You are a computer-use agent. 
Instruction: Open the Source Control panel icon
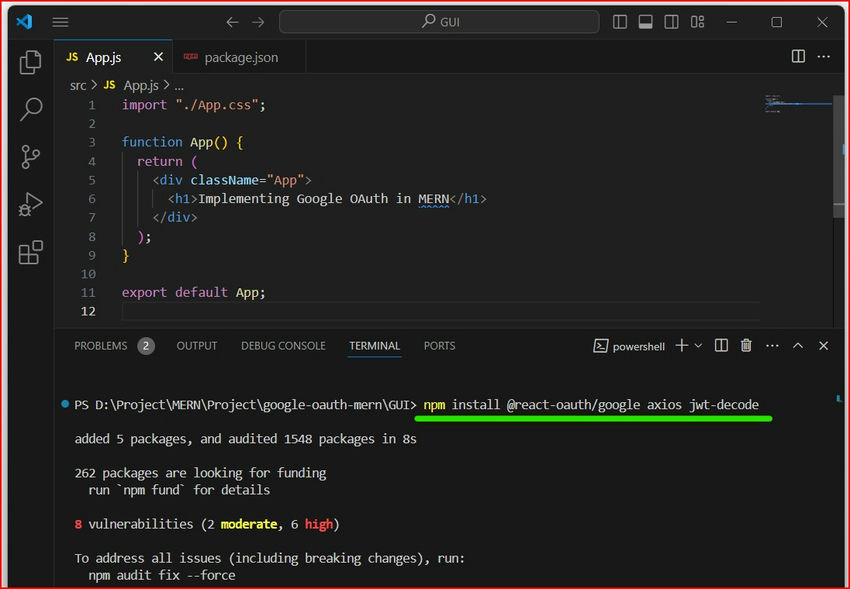tap(29, 157)
